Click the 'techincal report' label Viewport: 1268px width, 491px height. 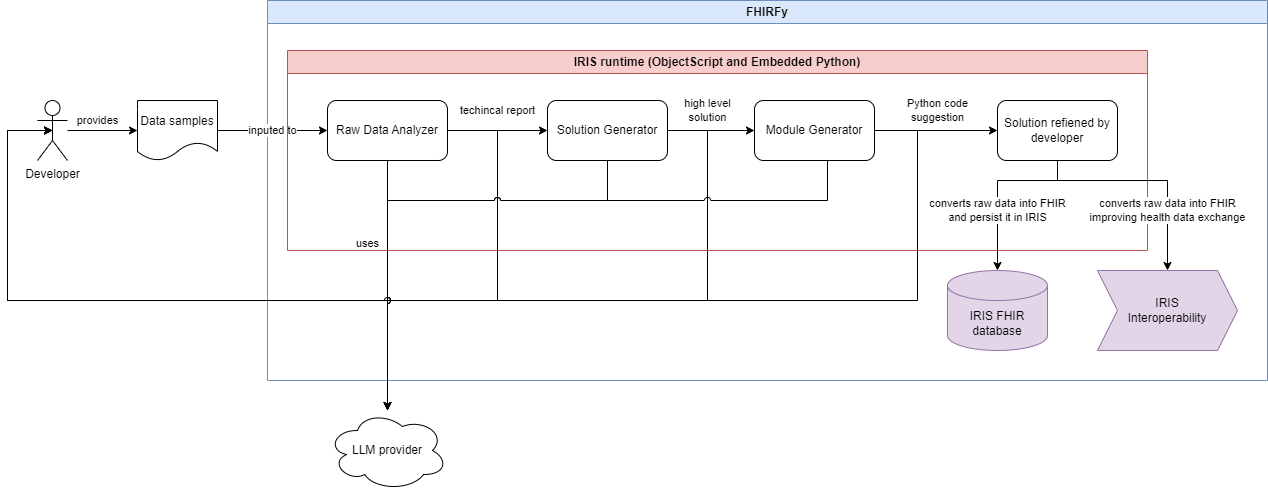[497, 110]
